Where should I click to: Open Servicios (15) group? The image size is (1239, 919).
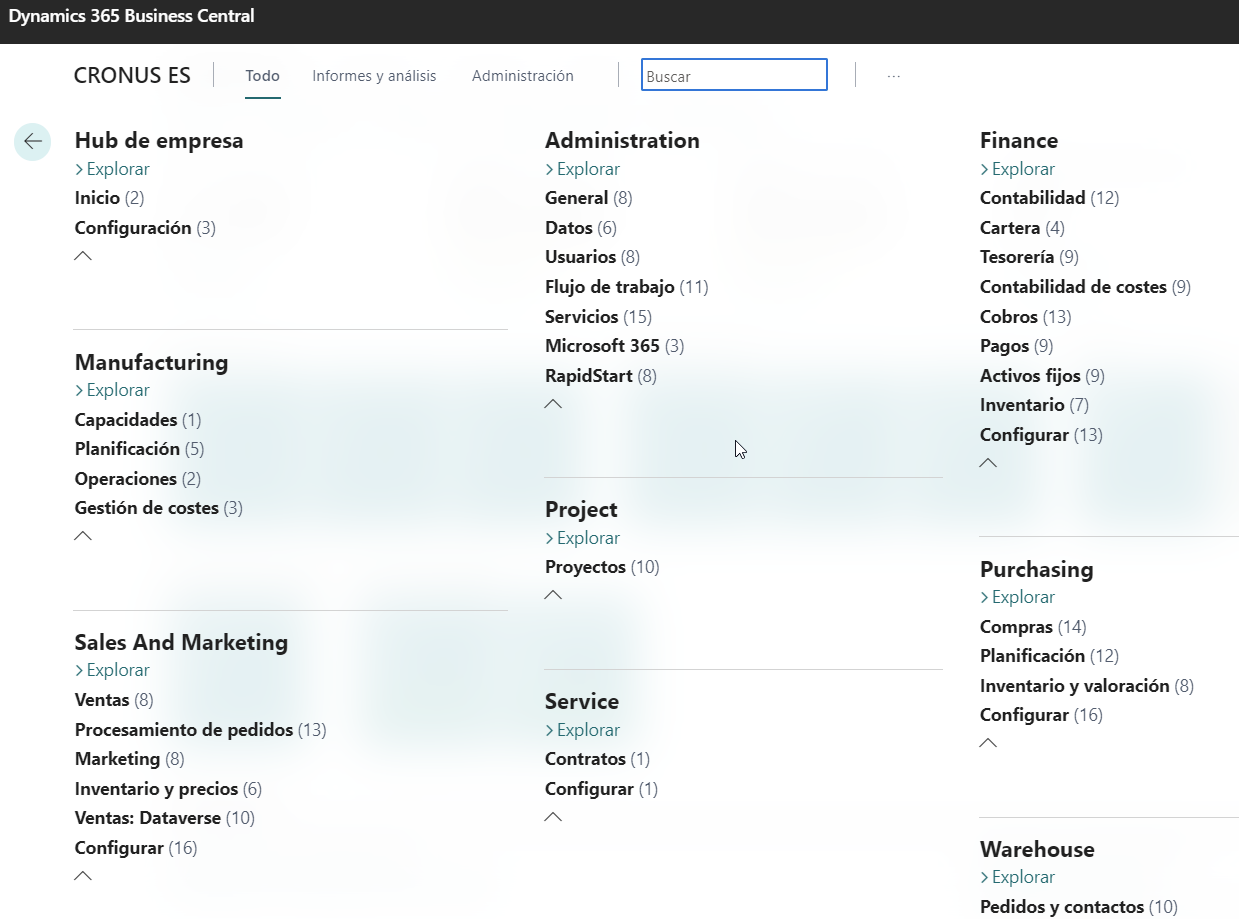click(598, 317)
